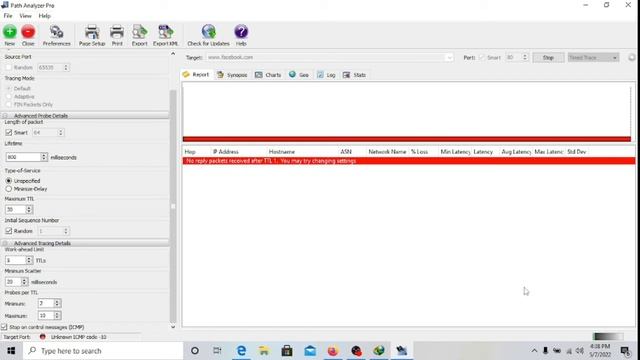Click the green New trace icon
Image resolution: width=640 pixels, height=360 pixels.
point(10,32)
